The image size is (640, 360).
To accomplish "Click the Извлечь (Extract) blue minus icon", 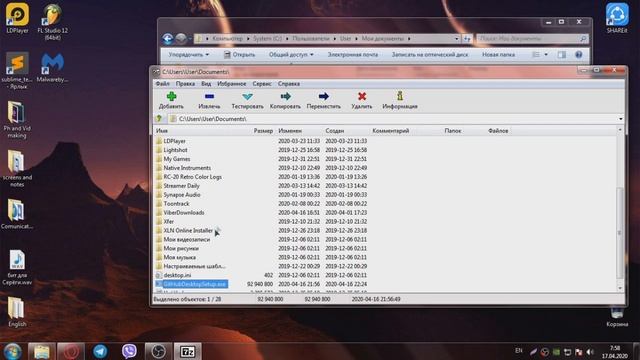I will click(x=209, y=96).
